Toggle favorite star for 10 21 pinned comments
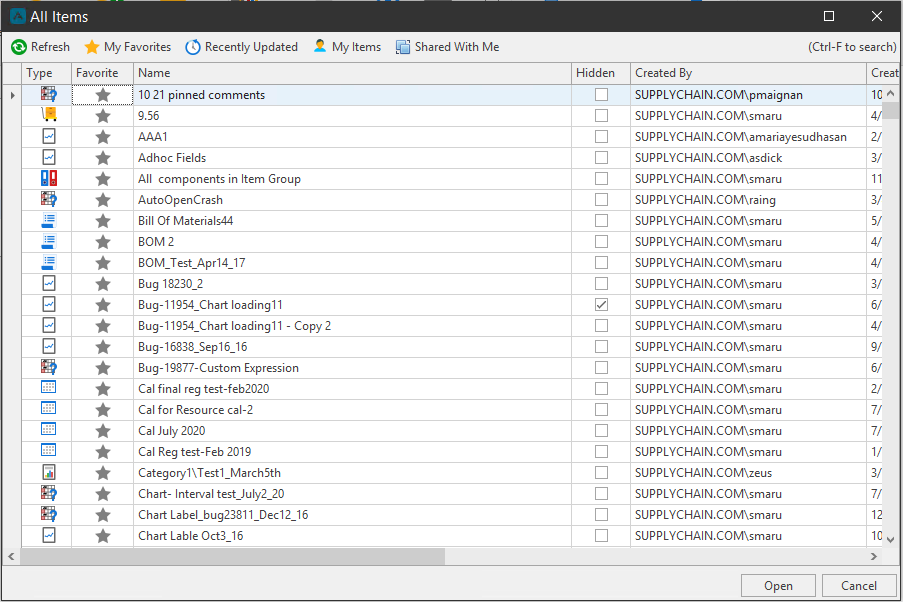Viewport: 903px width, 602px height. (103, 95)
